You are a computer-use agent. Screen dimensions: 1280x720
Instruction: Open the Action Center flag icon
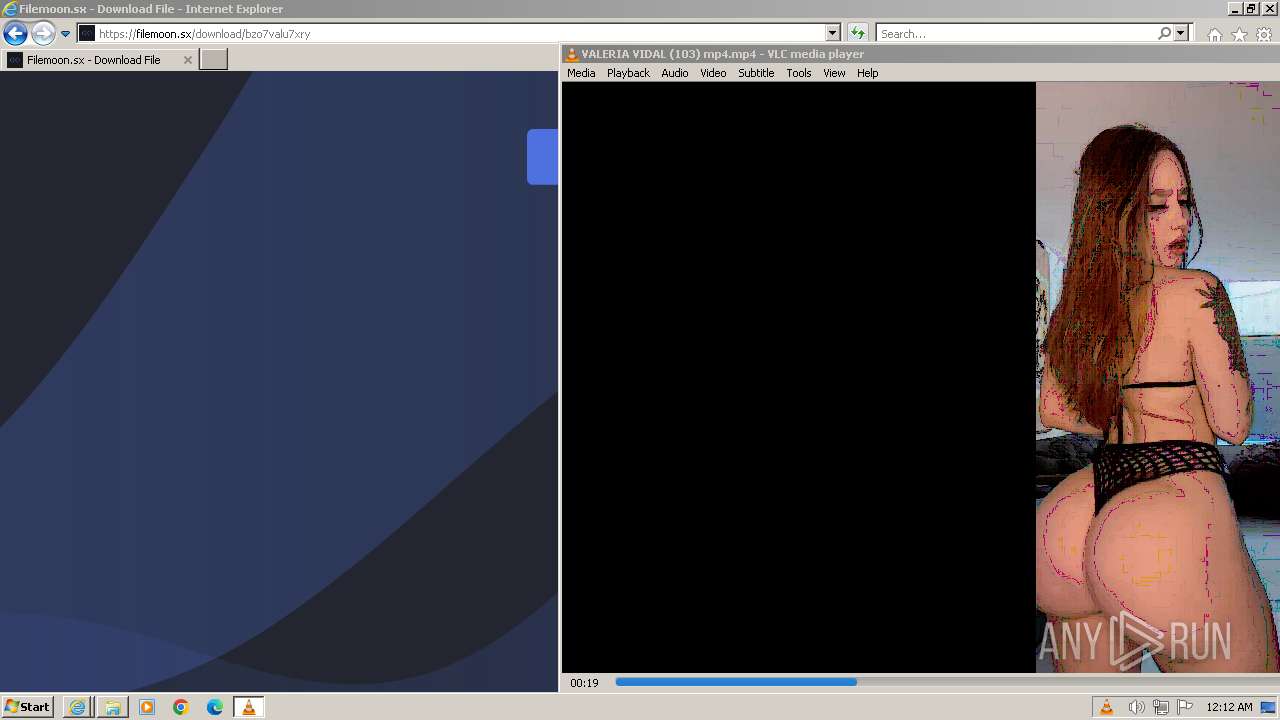(1185, 707)
